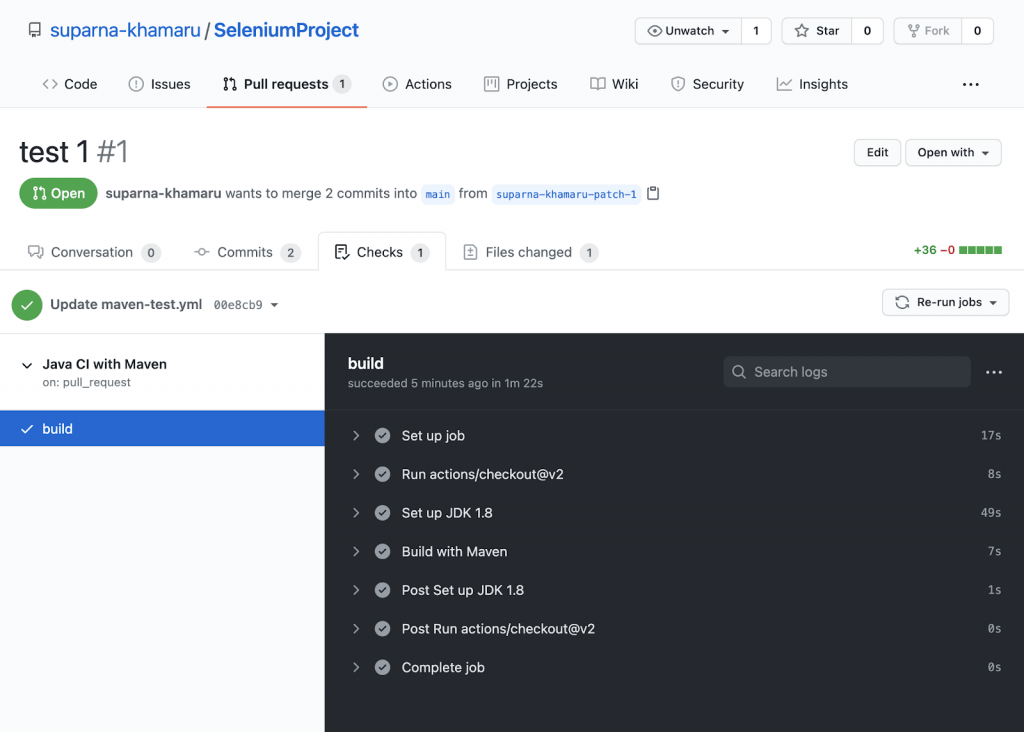
Task: Open the Unwatch notifications dropdown
Action: pos(688,31)
